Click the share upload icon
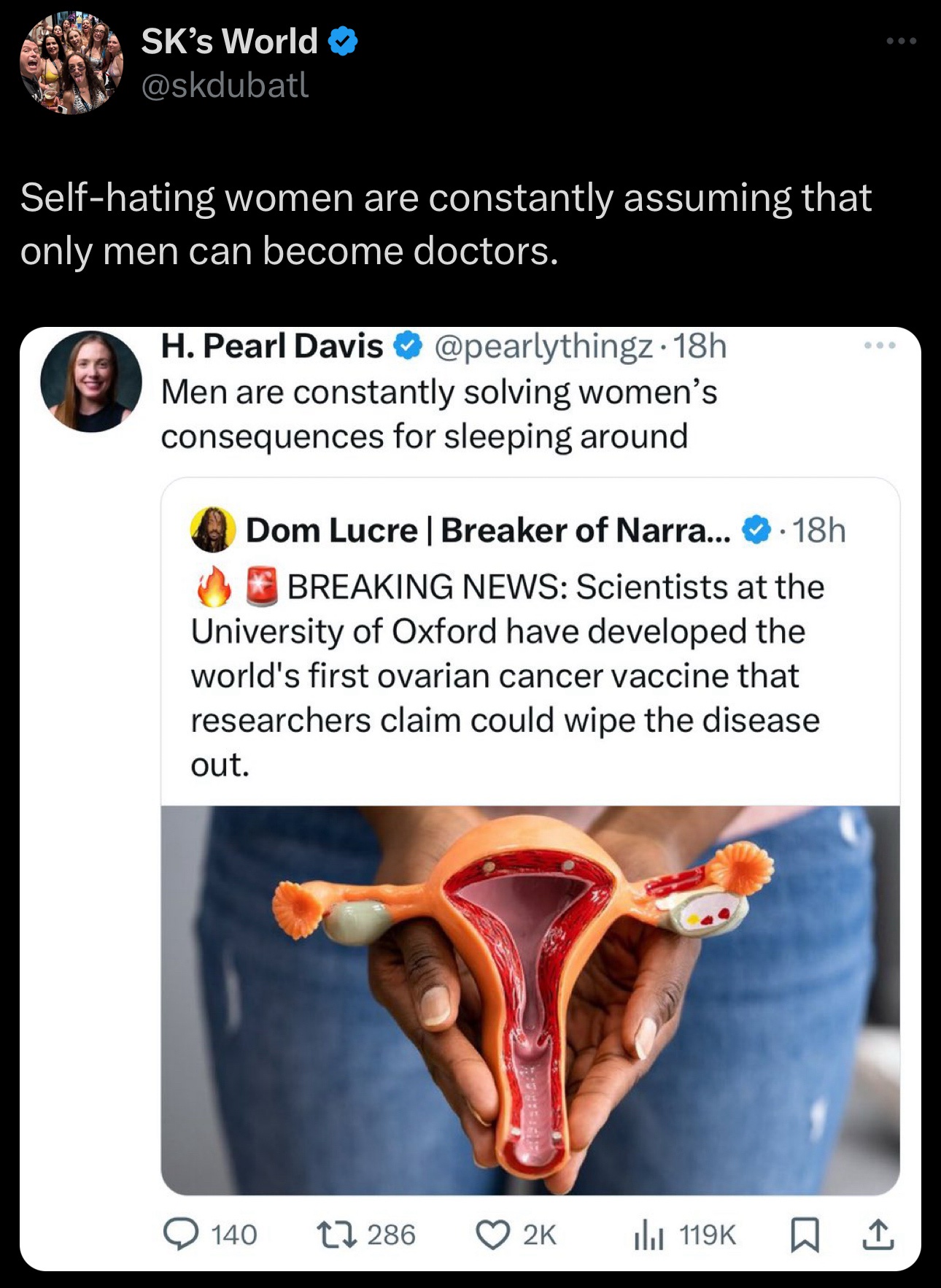Image resolution: width=941 pixels, height=1288 pixels. coord(878,1234)
